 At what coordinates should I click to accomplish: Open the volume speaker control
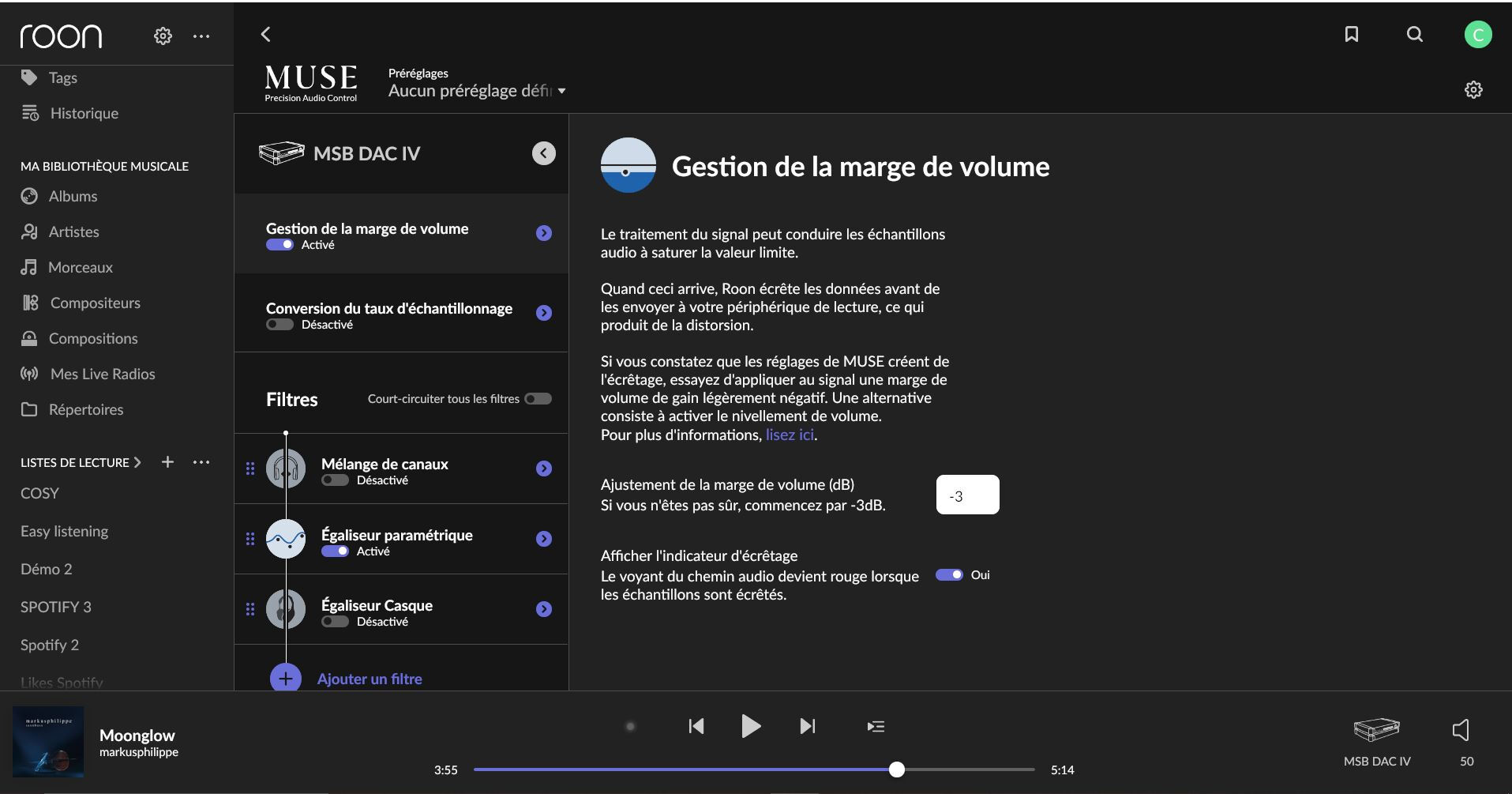(x=1461, y=730)
